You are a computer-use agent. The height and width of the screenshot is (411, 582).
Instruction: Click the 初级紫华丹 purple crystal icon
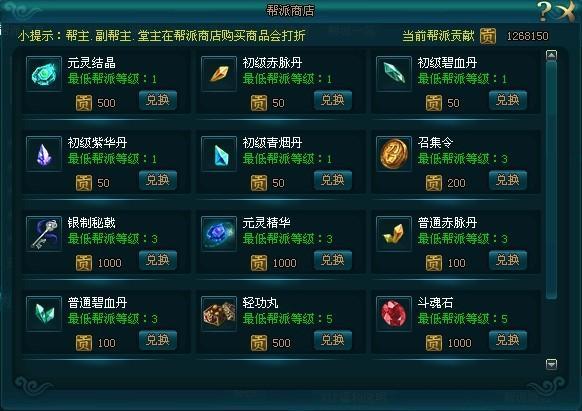(44, 153)
